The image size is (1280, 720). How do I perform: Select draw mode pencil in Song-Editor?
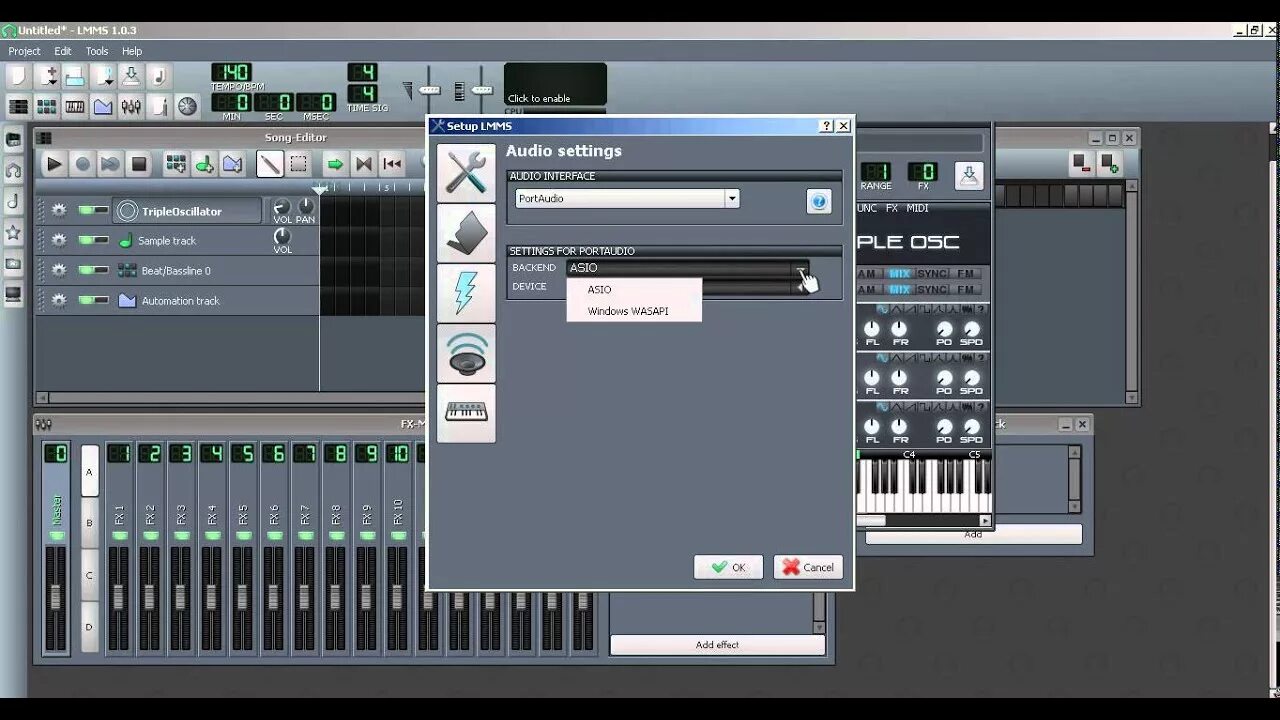(x=269, y=164)
